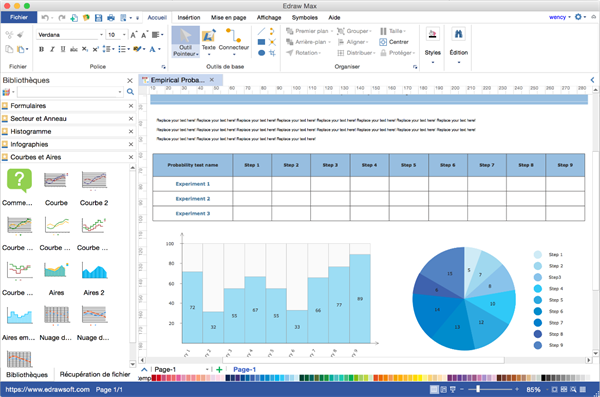Click the library search input field
Viewport: 600px width, 397px height.
[x=68, y=92]
